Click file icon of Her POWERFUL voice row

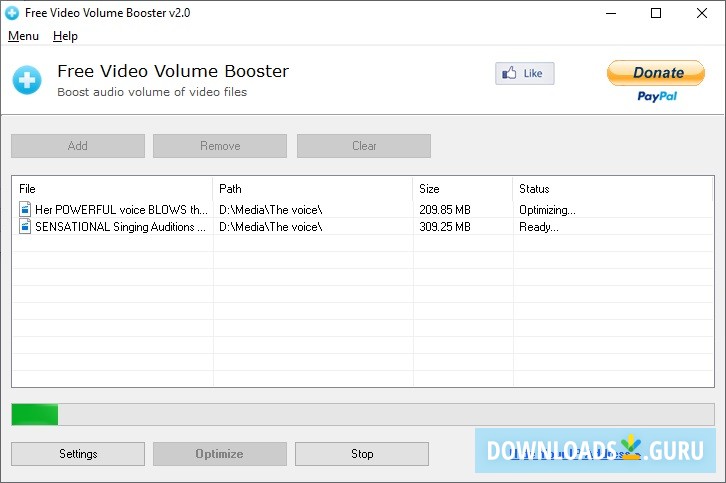pos(25,209)
